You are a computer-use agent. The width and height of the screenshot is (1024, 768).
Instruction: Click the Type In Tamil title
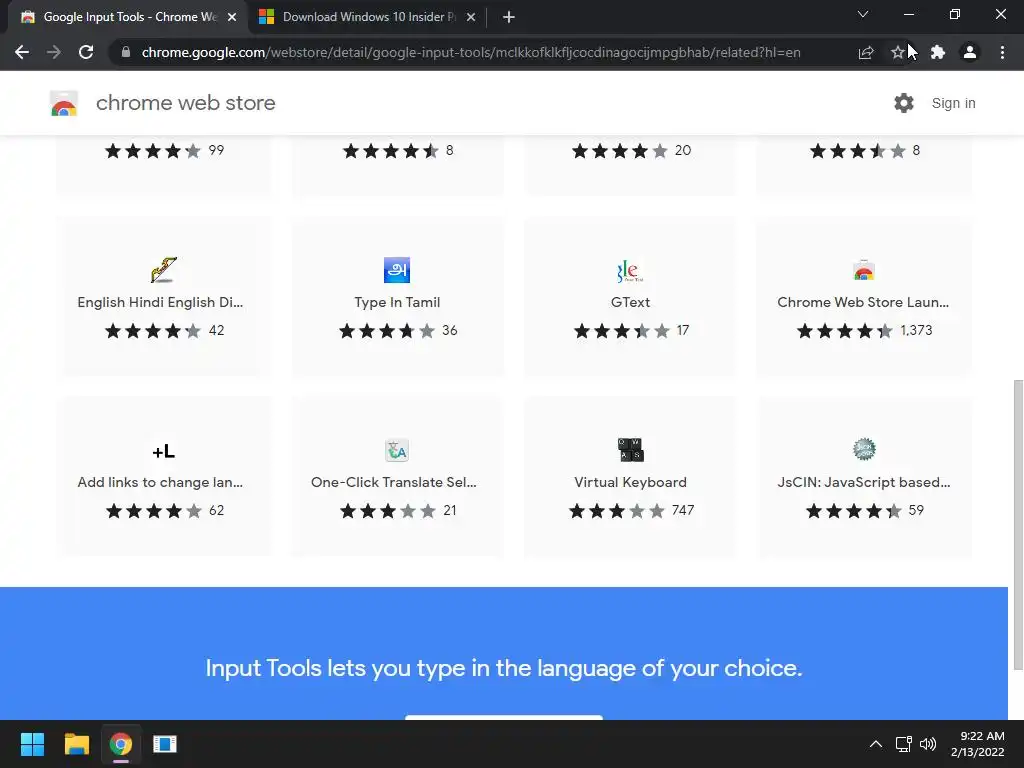click(397, 302)
